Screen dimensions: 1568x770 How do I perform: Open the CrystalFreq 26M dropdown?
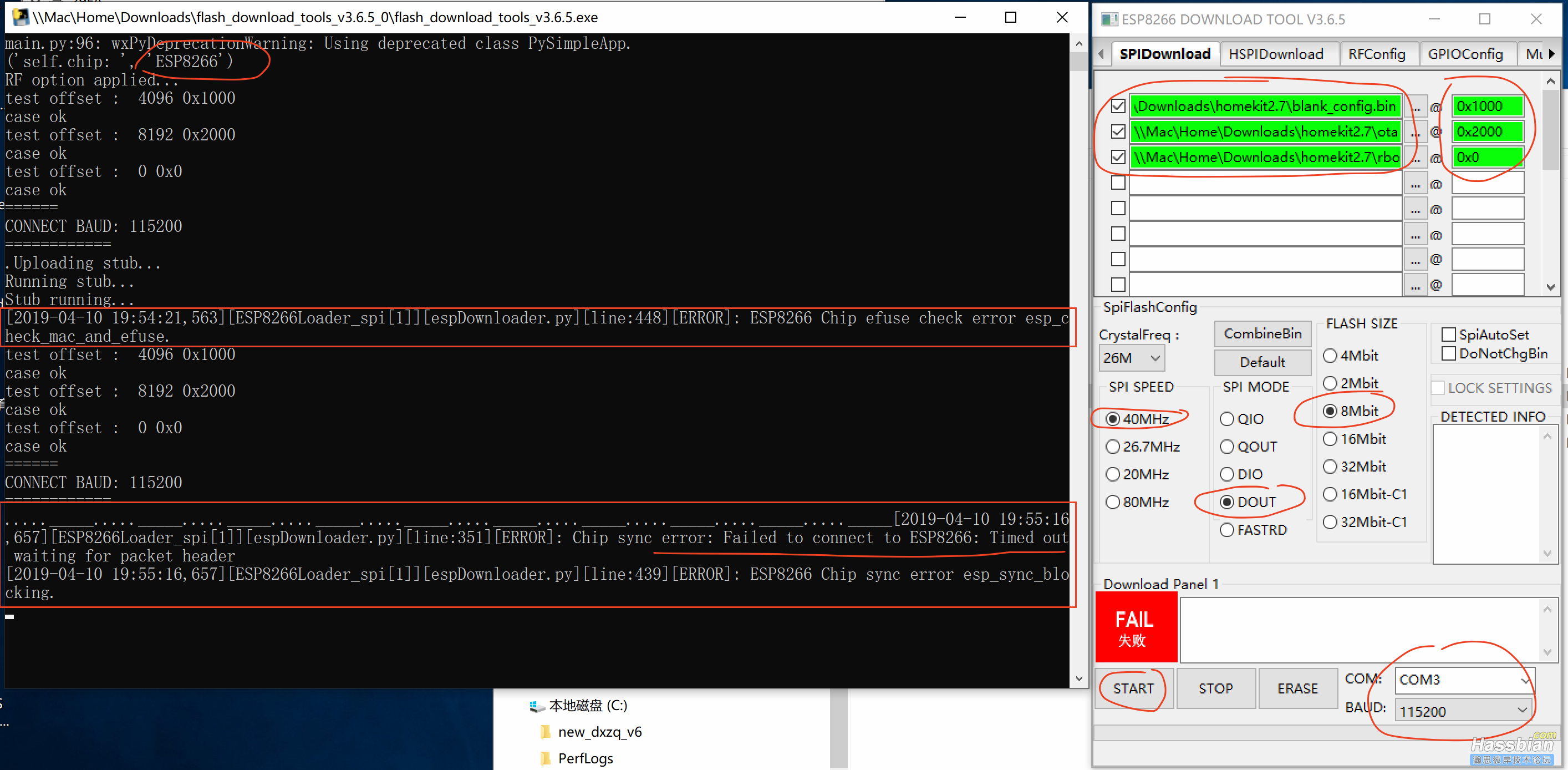[1132, 358]
